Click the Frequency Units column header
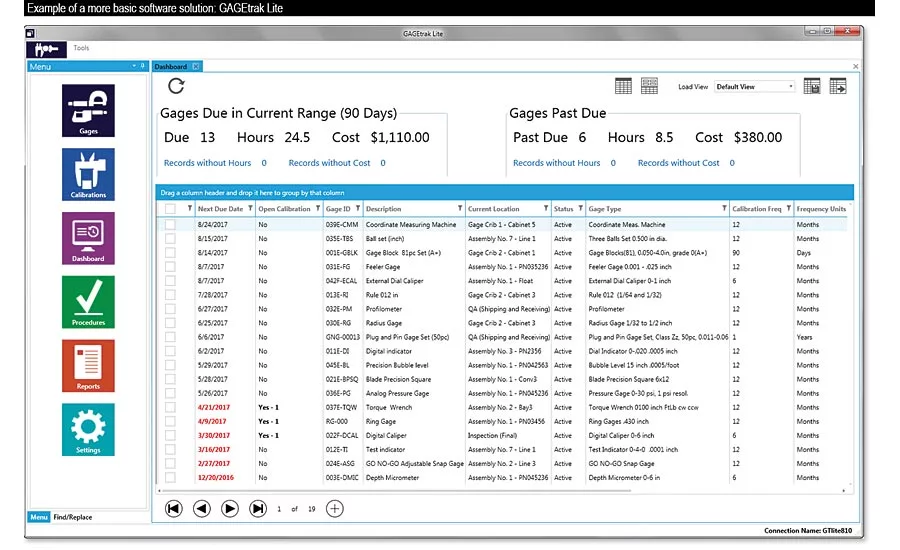 pyautogui.click(x=821, y=209)
